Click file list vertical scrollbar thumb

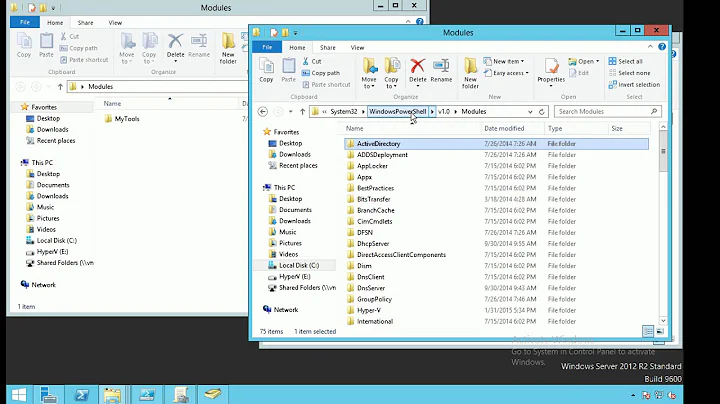click(x=663, y=152)
